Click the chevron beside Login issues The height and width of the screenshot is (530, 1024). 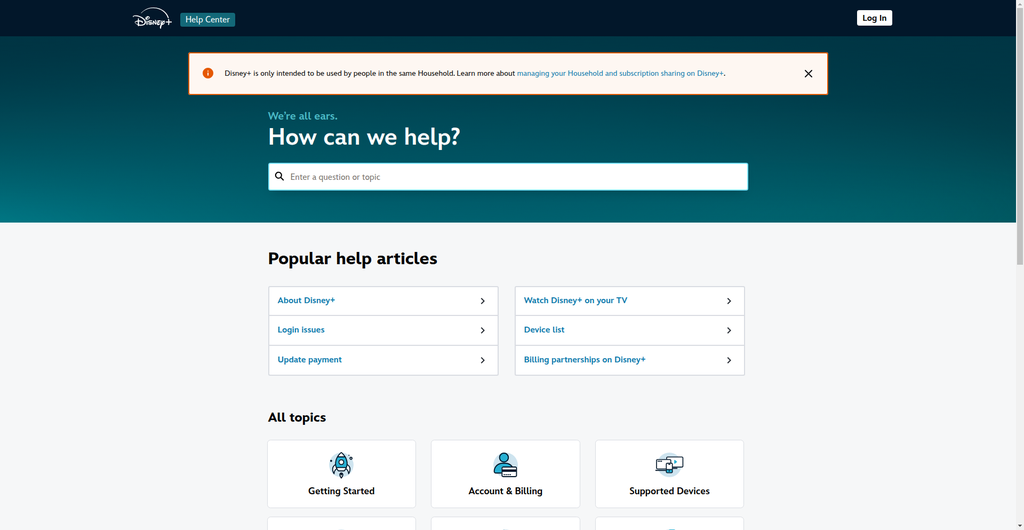tap(483, 330)
